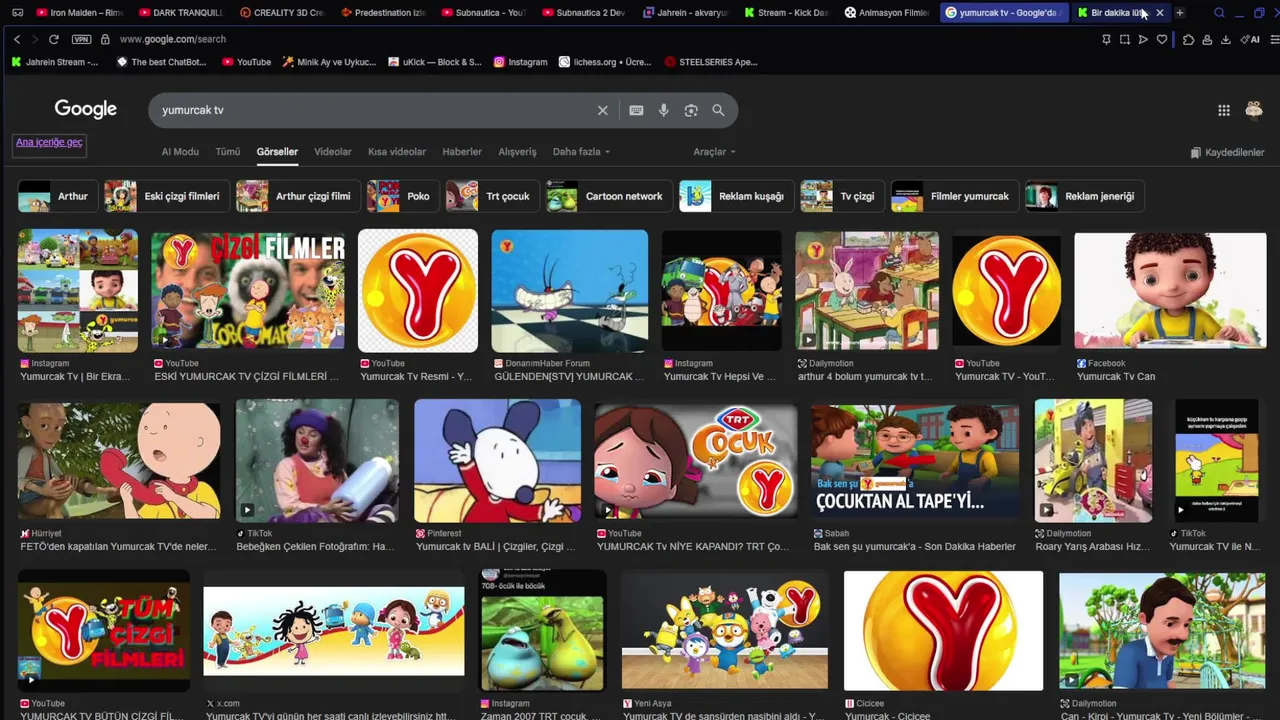
Task: Click the 'Ana içeriğe geç' link
Action: (x=49, y=142)
